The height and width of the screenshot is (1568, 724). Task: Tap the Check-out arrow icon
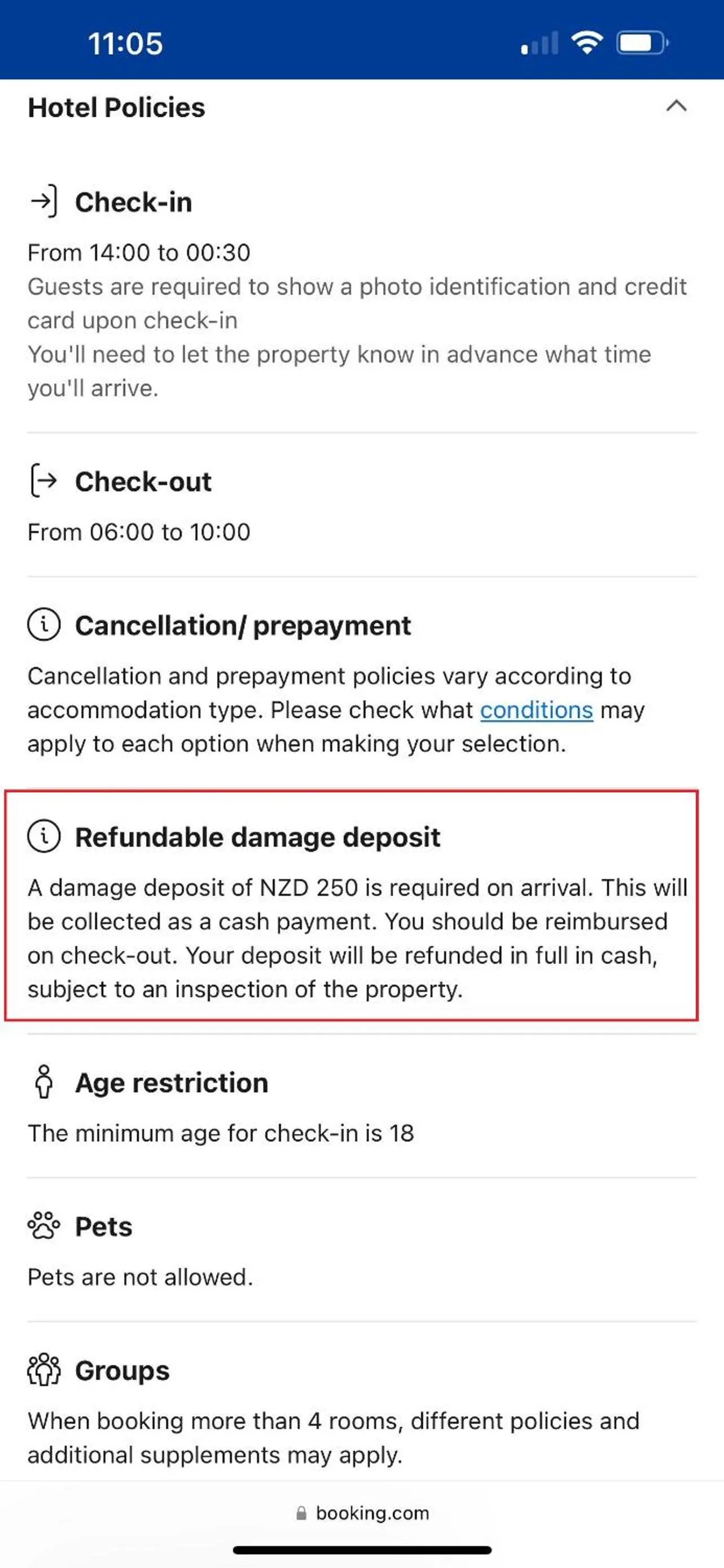(44, 480)
